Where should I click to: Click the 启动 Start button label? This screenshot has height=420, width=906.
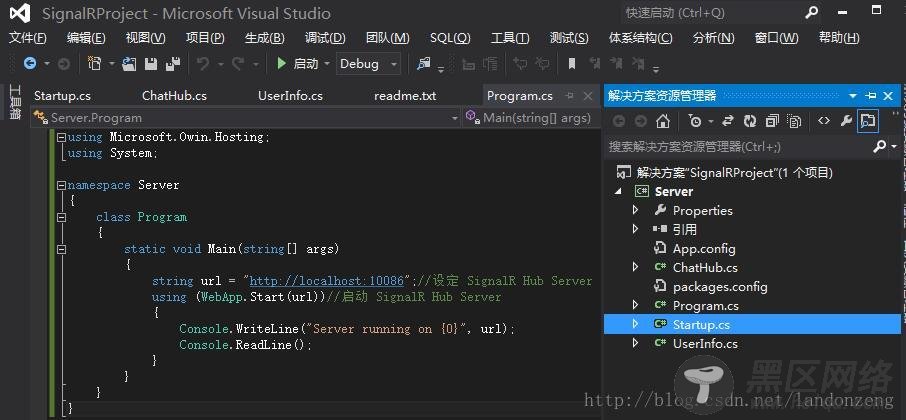point(306,64)
